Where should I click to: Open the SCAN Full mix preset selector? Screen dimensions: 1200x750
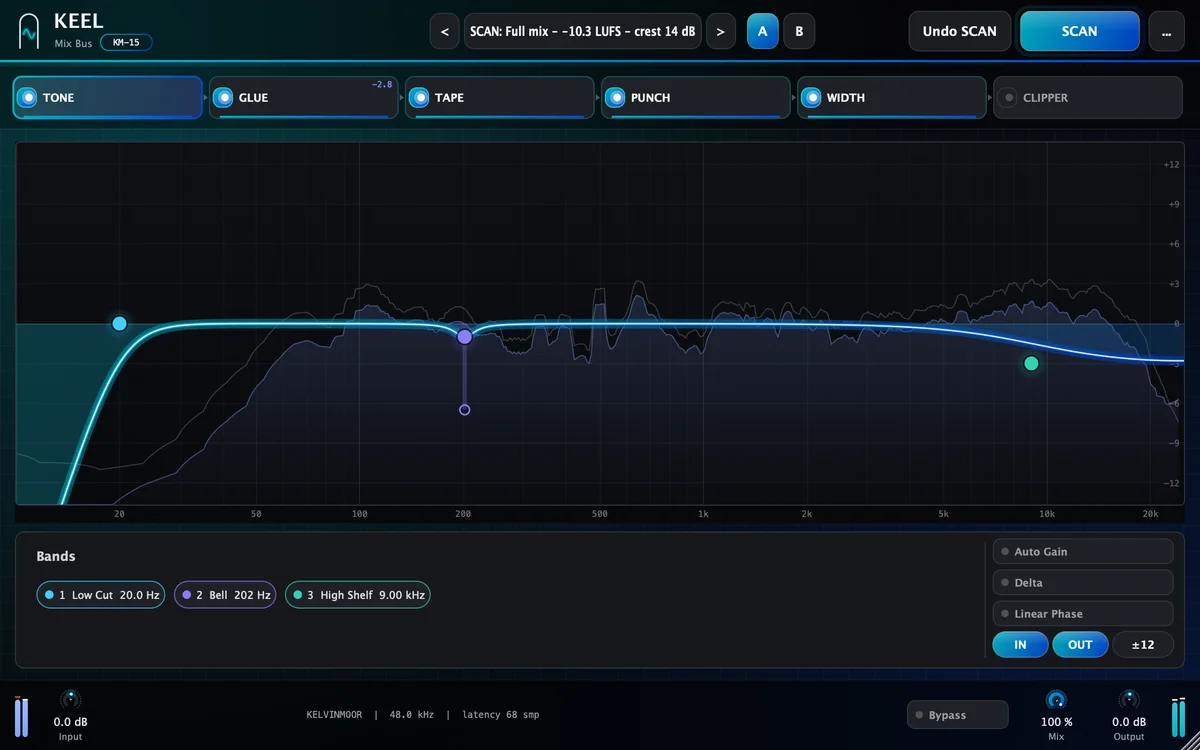click(x=583, y=31)
